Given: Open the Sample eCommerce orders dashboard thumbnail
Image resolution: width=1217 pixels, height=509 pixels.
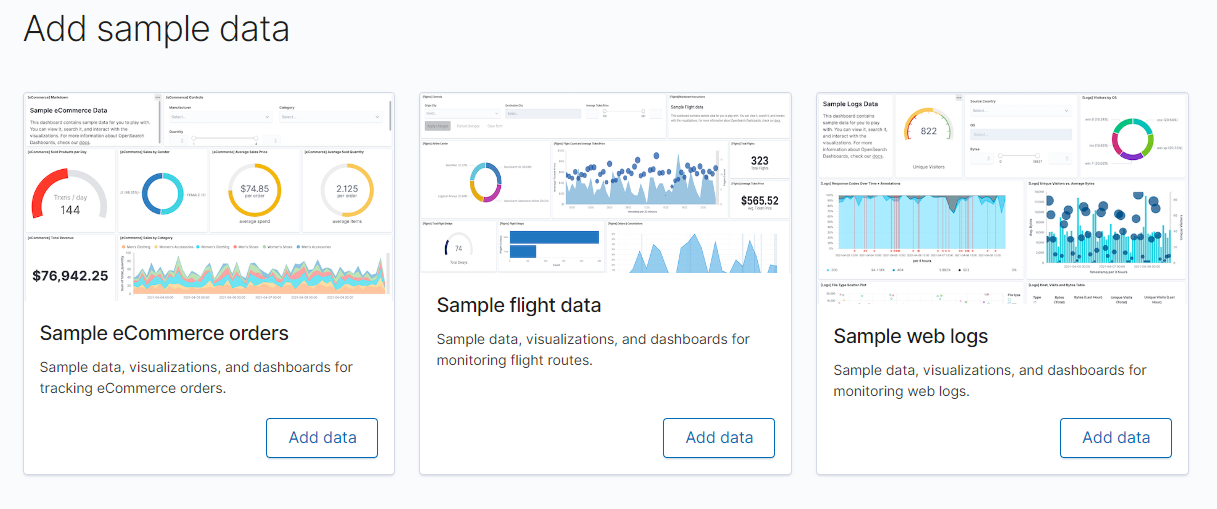Looking at the screenshot, I should [x=209, y=196].
